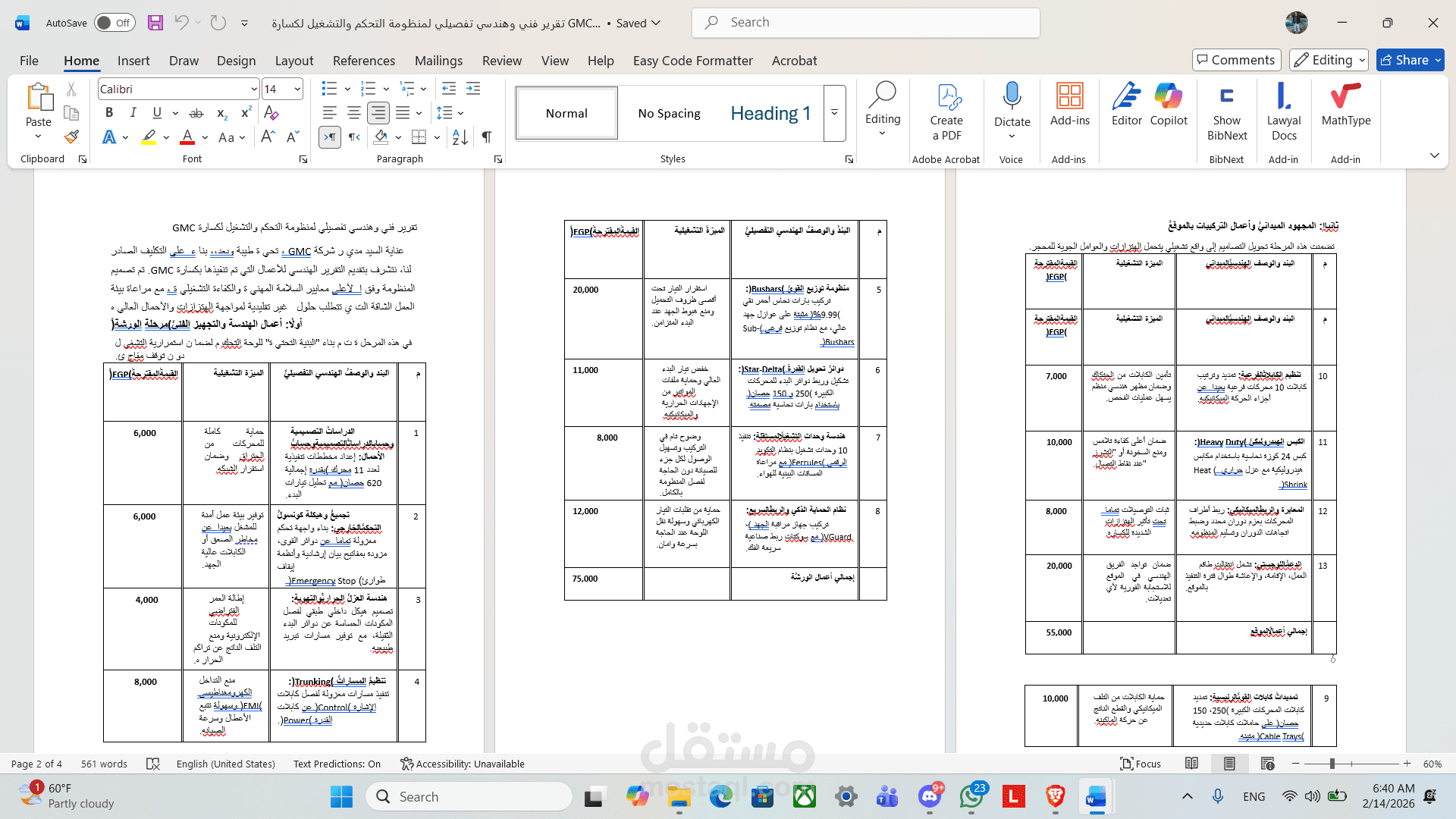1456x819 pixels.
Task: Apply bold formatting to text
Action: pos(108,112)
